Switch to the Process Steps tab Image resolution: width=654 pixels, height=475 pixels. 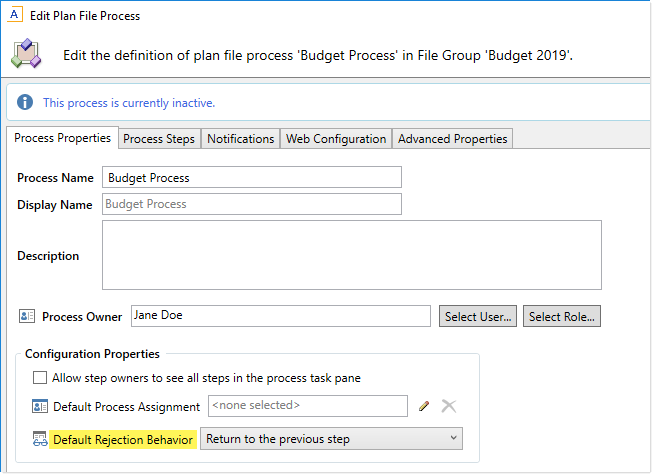coord(159,139)
